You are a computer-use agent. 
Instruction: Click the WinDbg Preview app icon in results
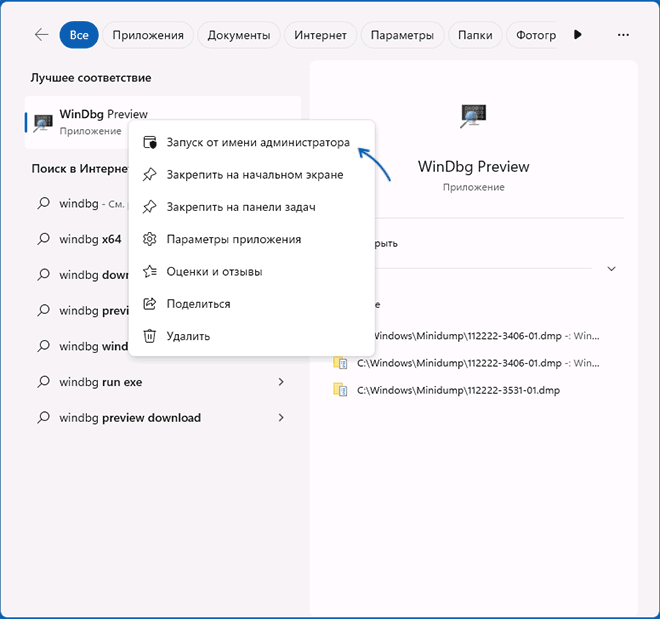point(43,122)
